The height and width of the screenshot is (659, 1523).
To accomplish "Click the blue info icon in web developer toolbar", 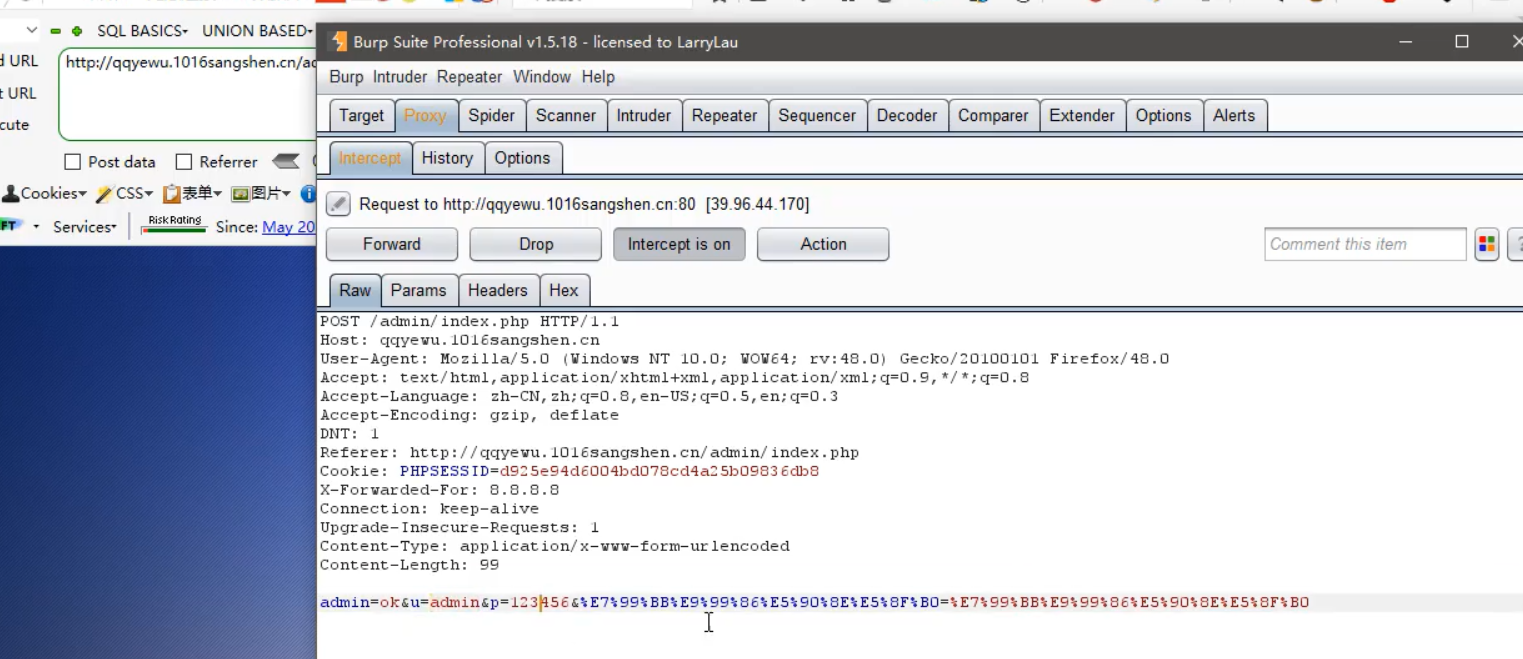I will click(x=309, y=193).
